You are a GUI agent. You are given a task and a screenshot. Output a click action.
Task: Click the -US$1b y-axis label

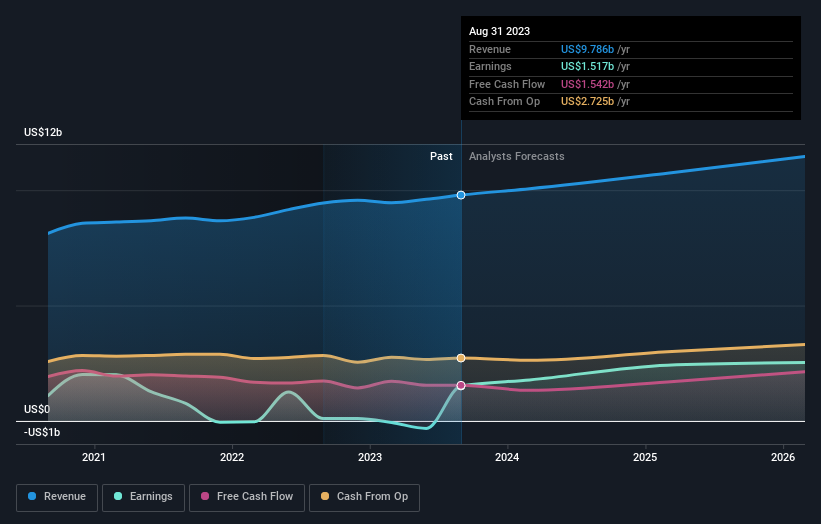(42, 432)
